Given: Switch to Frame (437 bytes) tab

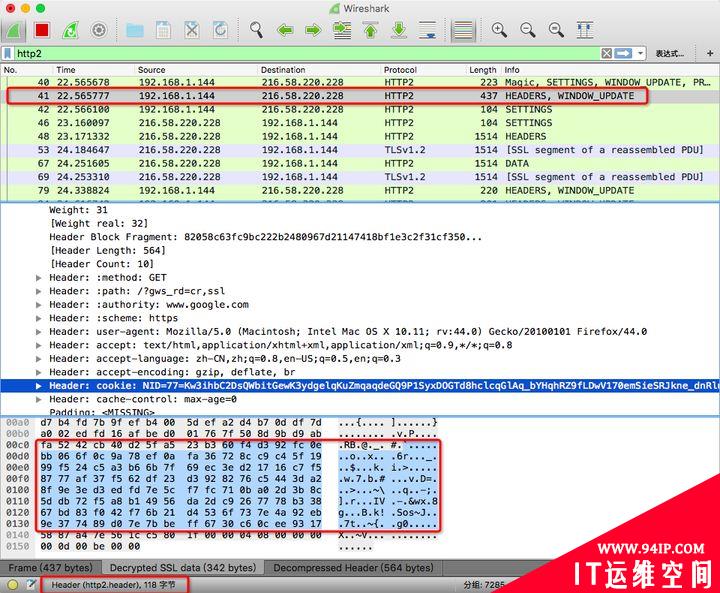Looking at the screenshot, I should point(51,568).
